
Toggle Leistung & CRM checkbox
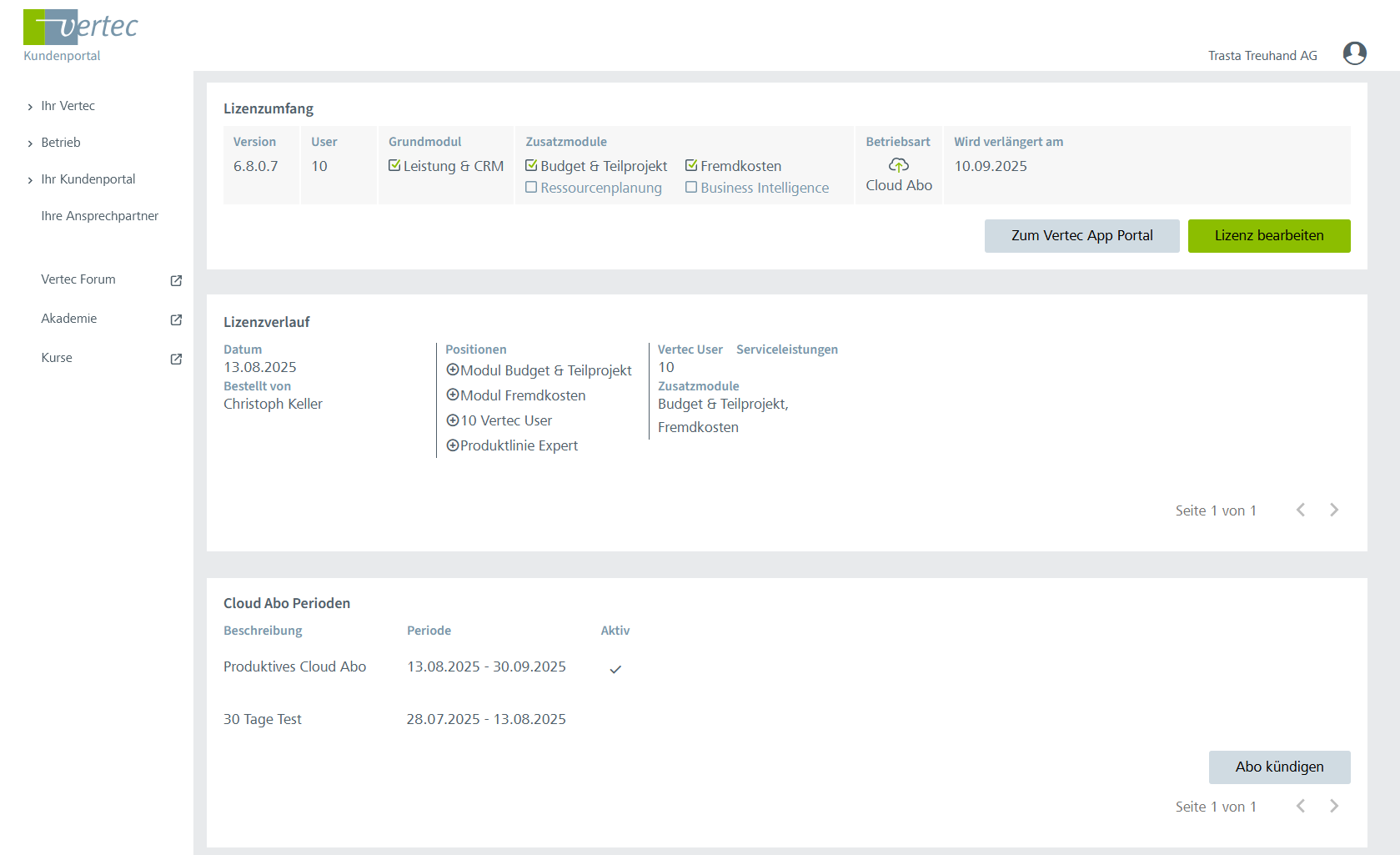pos(394,165)
